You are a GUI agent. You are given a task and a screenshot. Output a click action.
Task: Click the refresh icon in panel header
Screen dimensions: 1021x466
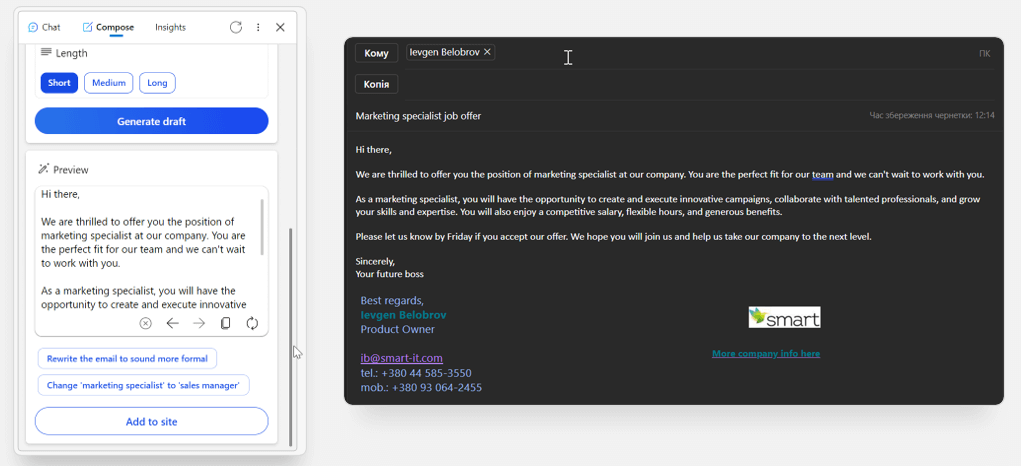click(x=236, y=27)
